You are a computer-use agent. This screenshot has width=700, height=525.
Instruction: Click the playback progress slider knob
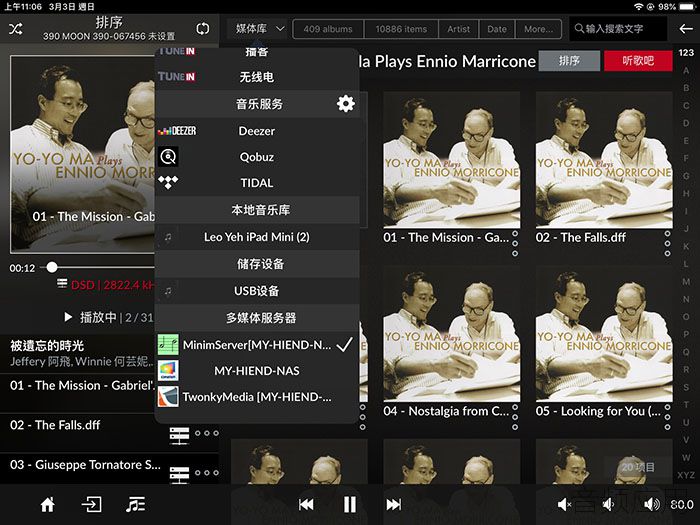click(52, 267)
